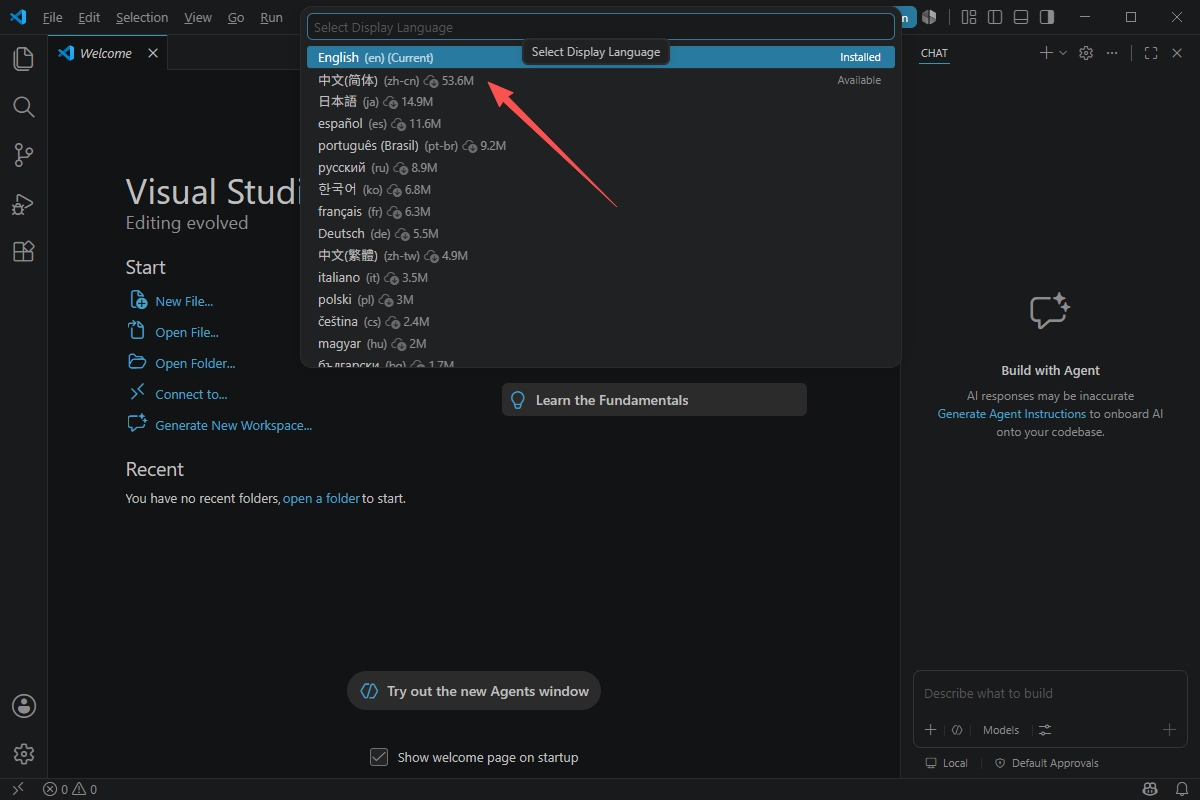1200x800 pixels.
Task: Expand the new chat dropdown chevron
Action: click(x=1062, y=53)
